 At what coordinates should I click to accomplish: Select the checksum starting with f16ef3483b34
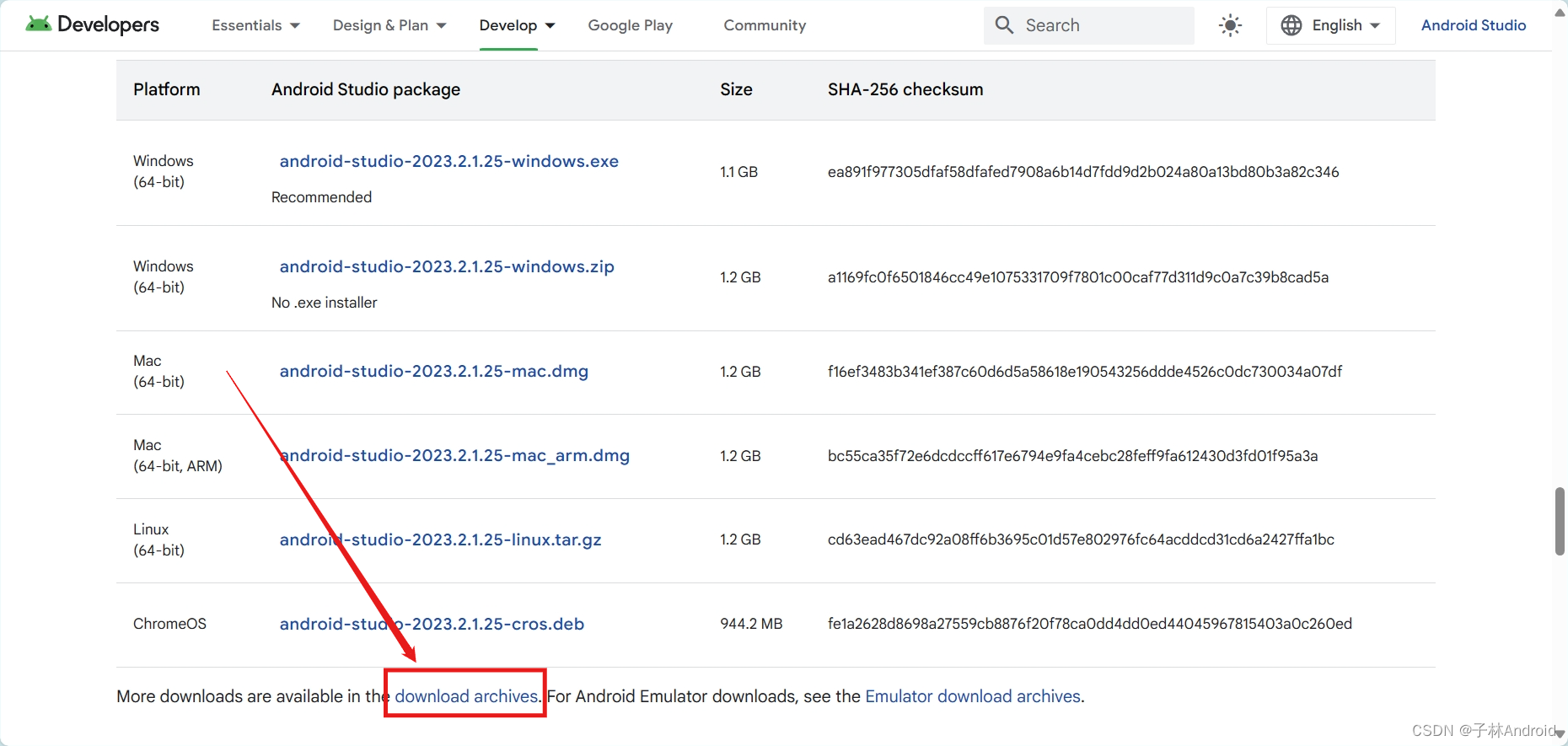tap(1085, 372)
